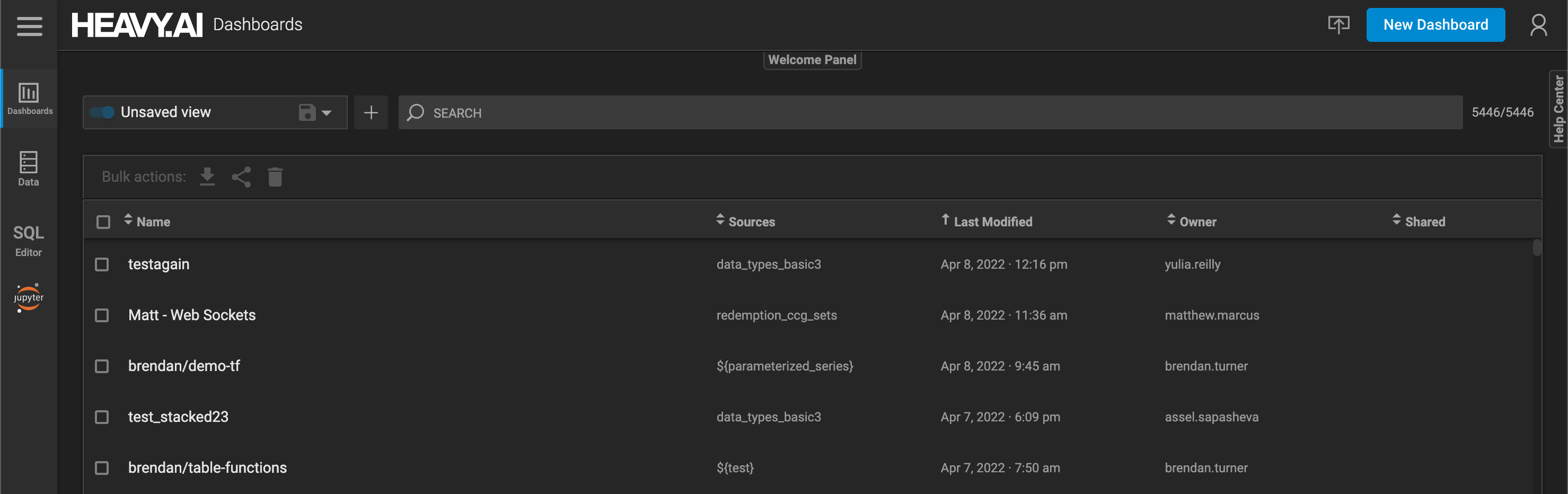Open the user profile icon
Viewport: 1568px width, 494px height.
click(x=1538, y=25)
